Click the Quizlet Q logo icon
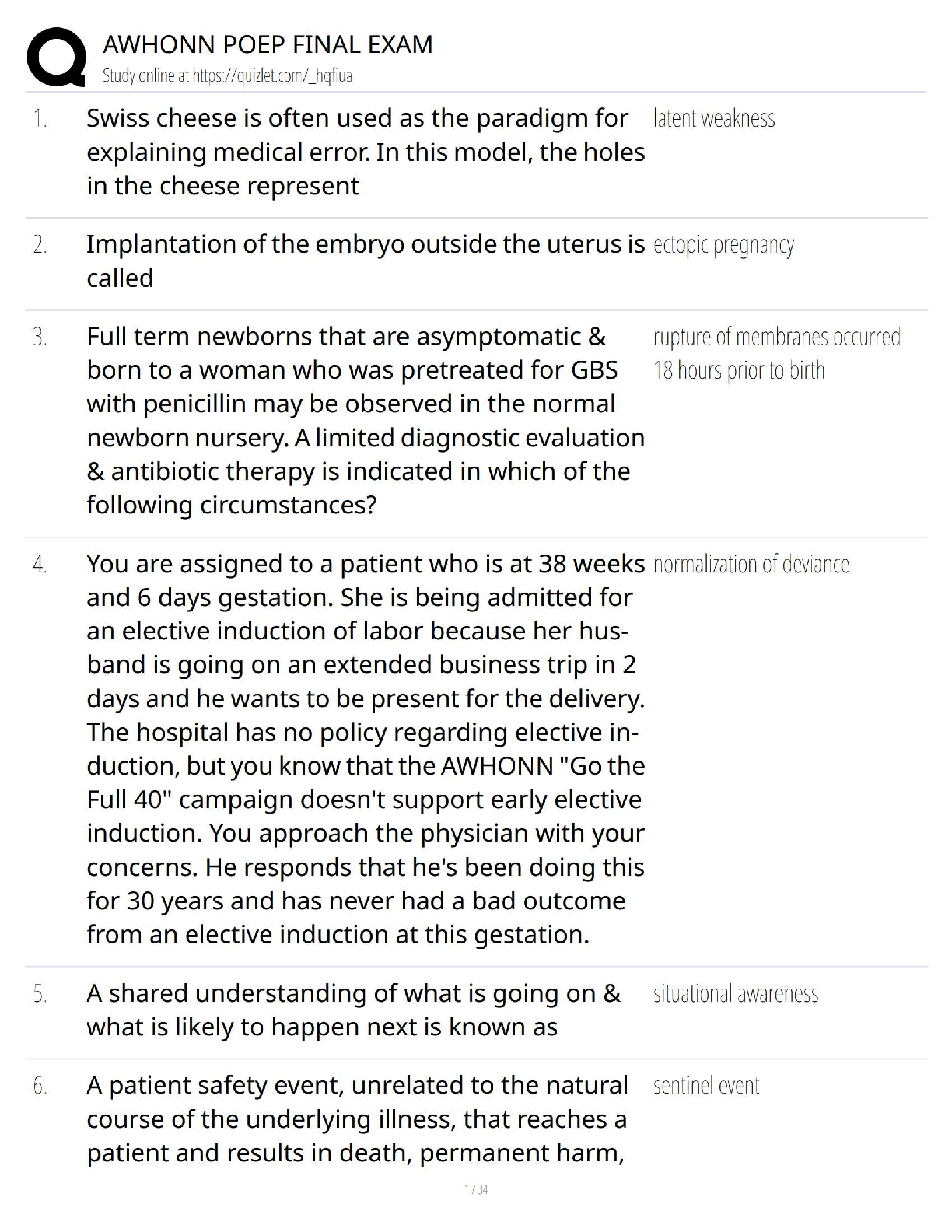 click(x=56, y=57)
